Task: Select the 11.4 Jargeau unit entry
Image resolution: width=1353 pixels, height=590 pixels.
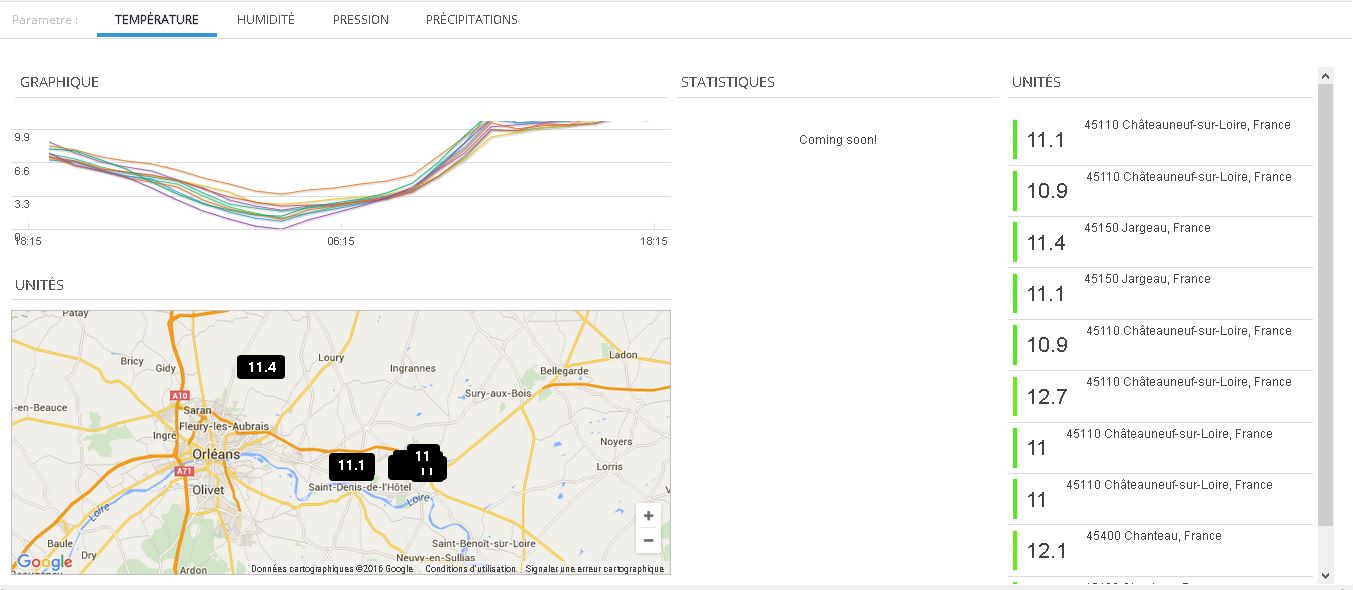Action: [x=1162, y=242]
